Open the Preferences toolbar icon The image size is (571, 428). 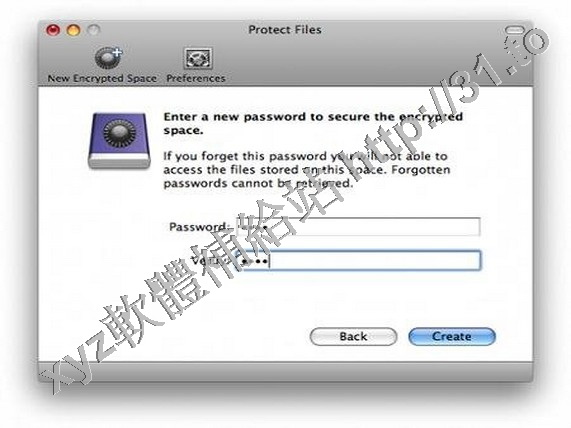pos(198,58)
